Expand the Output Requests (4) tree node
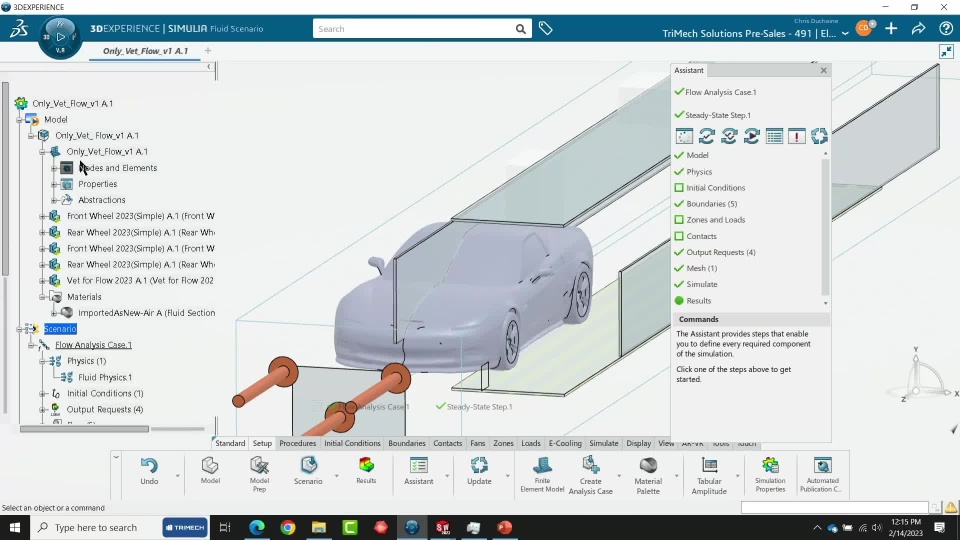This screenshot has width=960, height=540. (x=43, y=410)
